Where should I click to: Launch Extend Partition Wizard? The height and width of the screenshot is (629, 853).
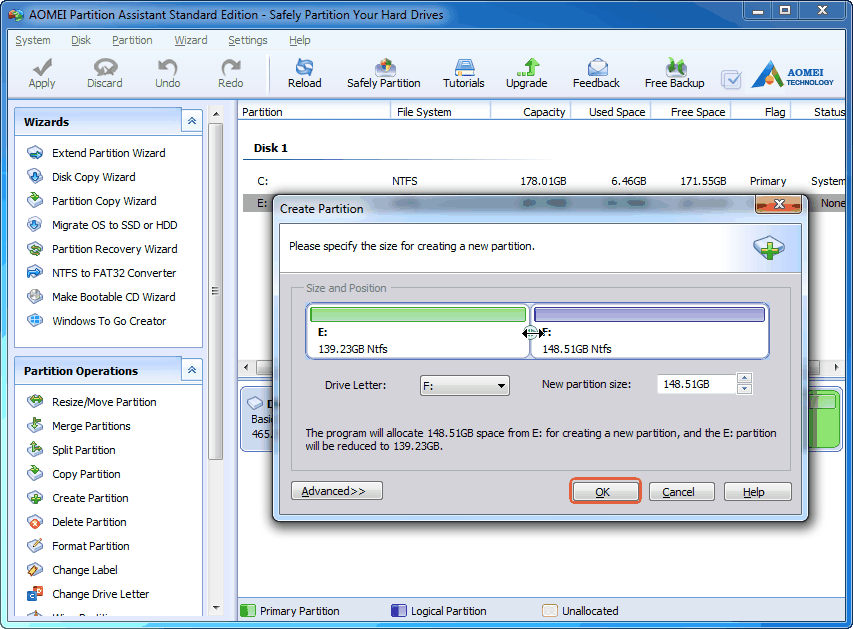(x=108, y=153)
